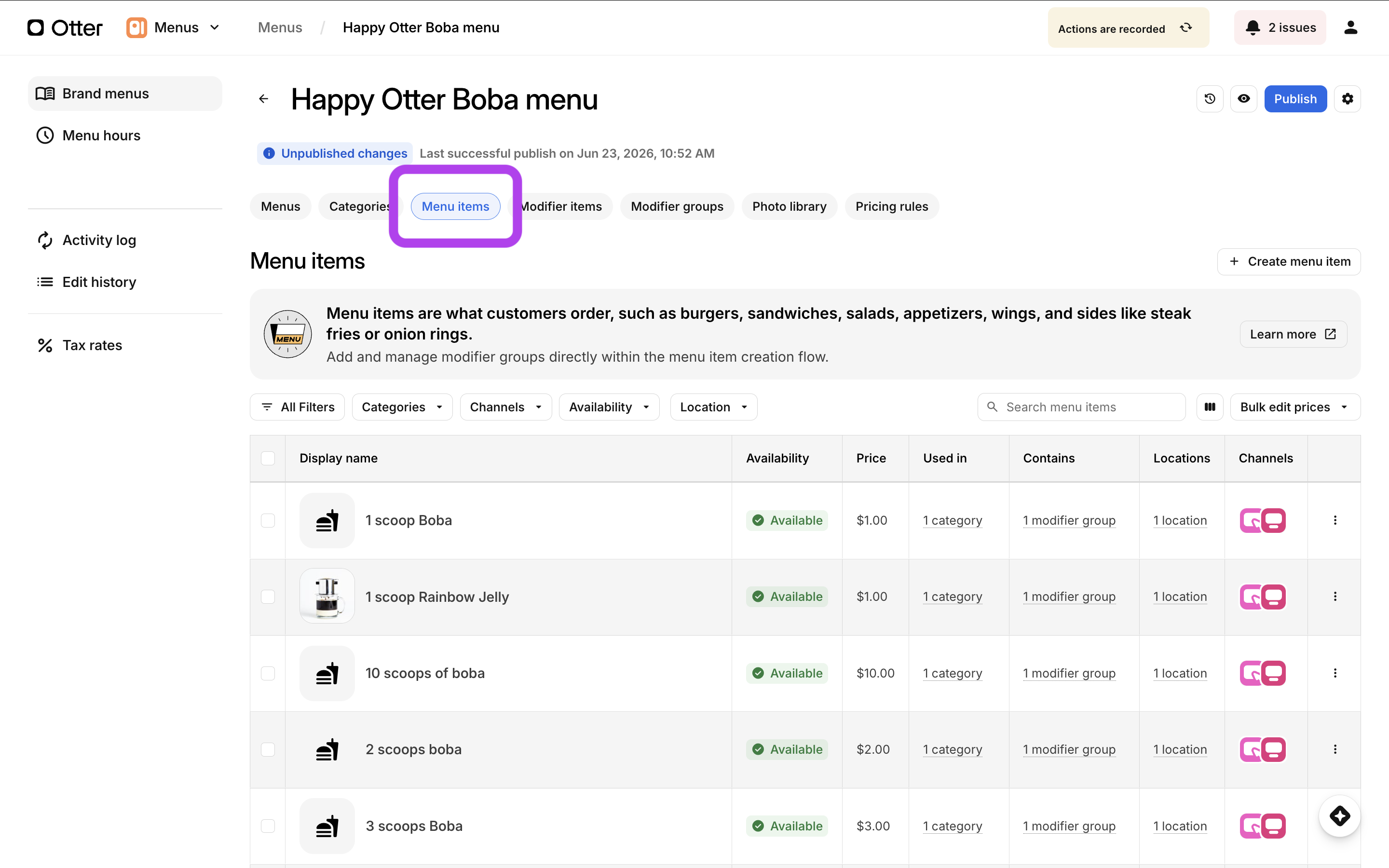The image size is (1389, 868).
Task: Open 1 modifier group link for 10 scoops of boba
Action: tap(1069, 673)
